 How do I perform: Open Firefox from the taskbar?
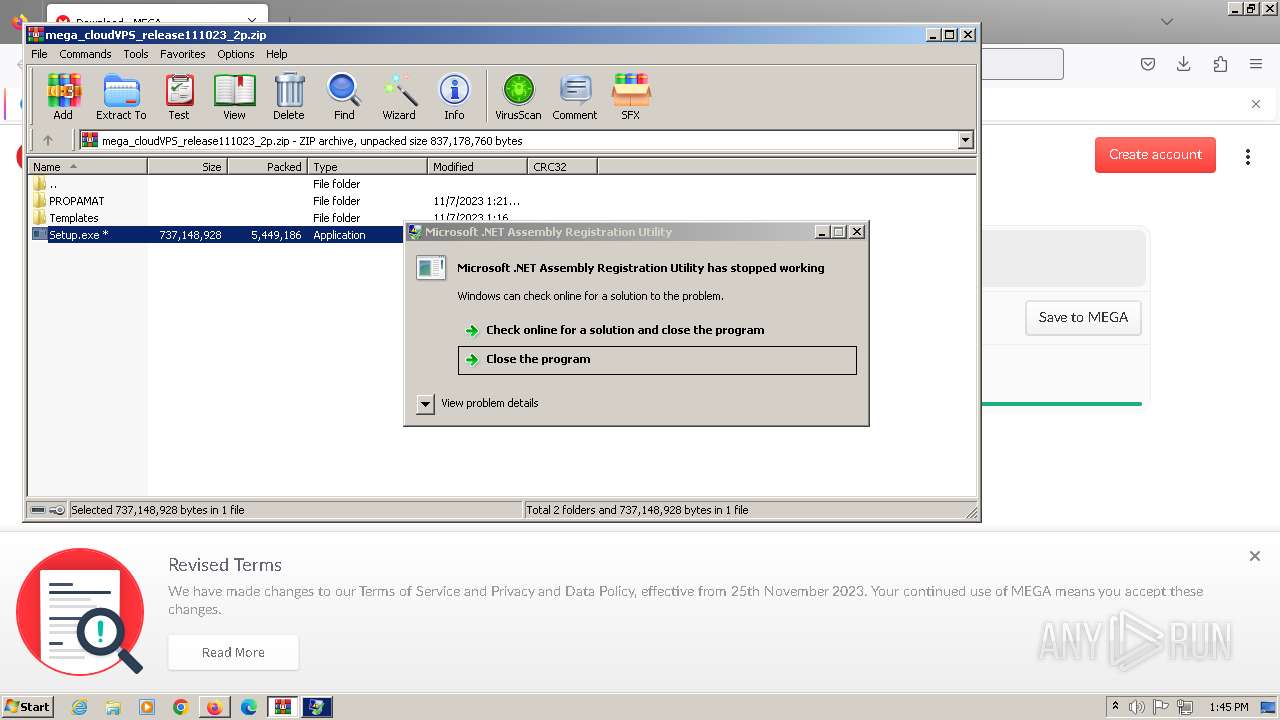214,707
